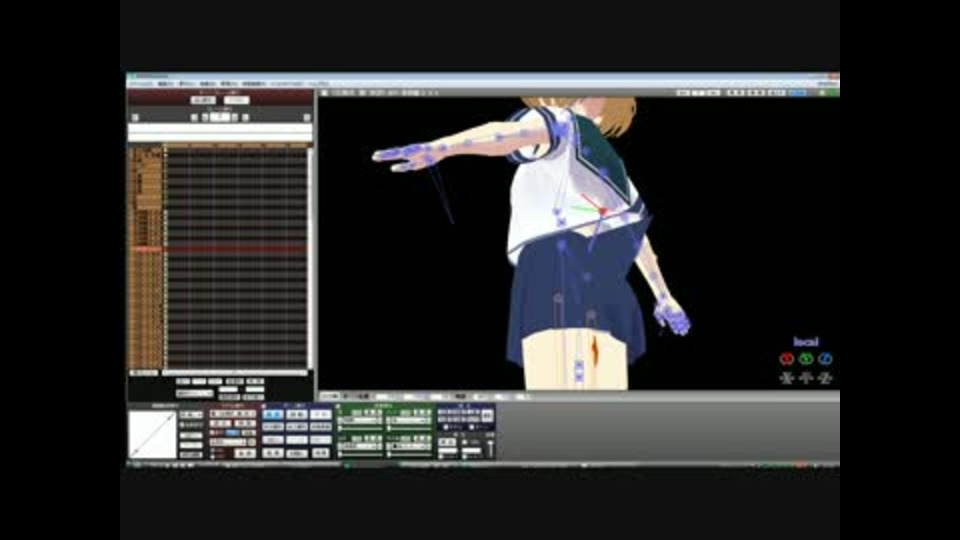Image resolution: width=960 pixels, height=540 pixels.
Task: Click the green Y-axis rotation icon
Action: click(806, 359)
